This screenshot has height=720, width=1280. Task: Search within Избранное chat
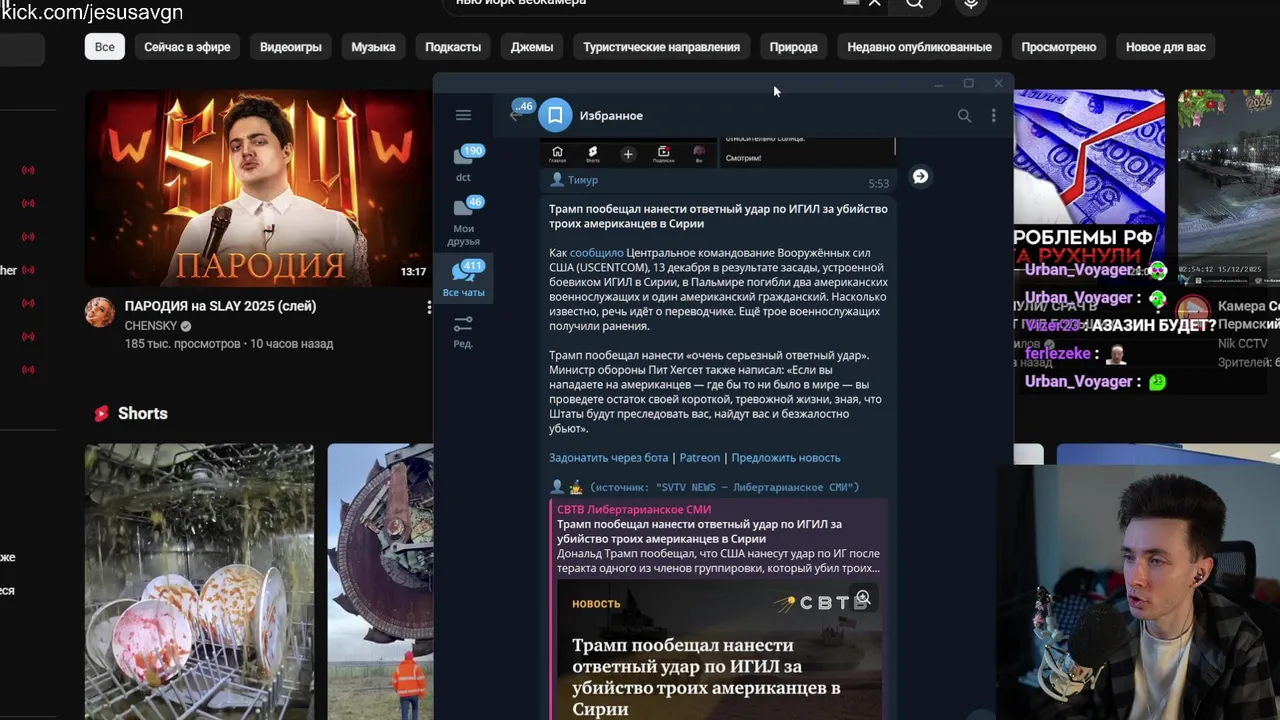pos(964,116)
